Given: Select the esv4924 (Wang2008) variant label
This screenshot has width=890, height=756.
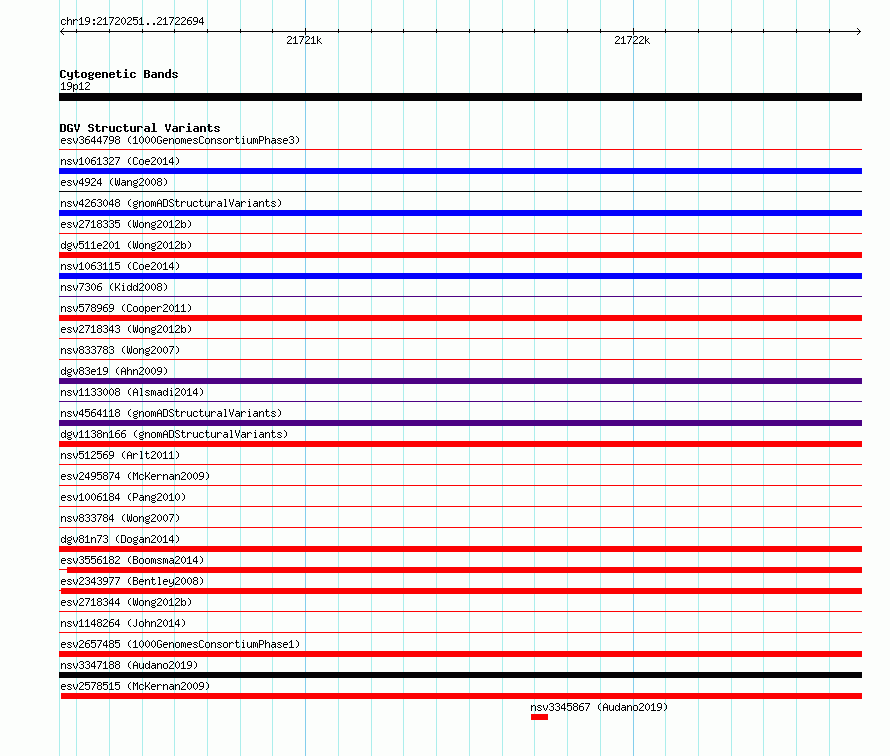Looking at the screenshot, I should coord(114,182).
